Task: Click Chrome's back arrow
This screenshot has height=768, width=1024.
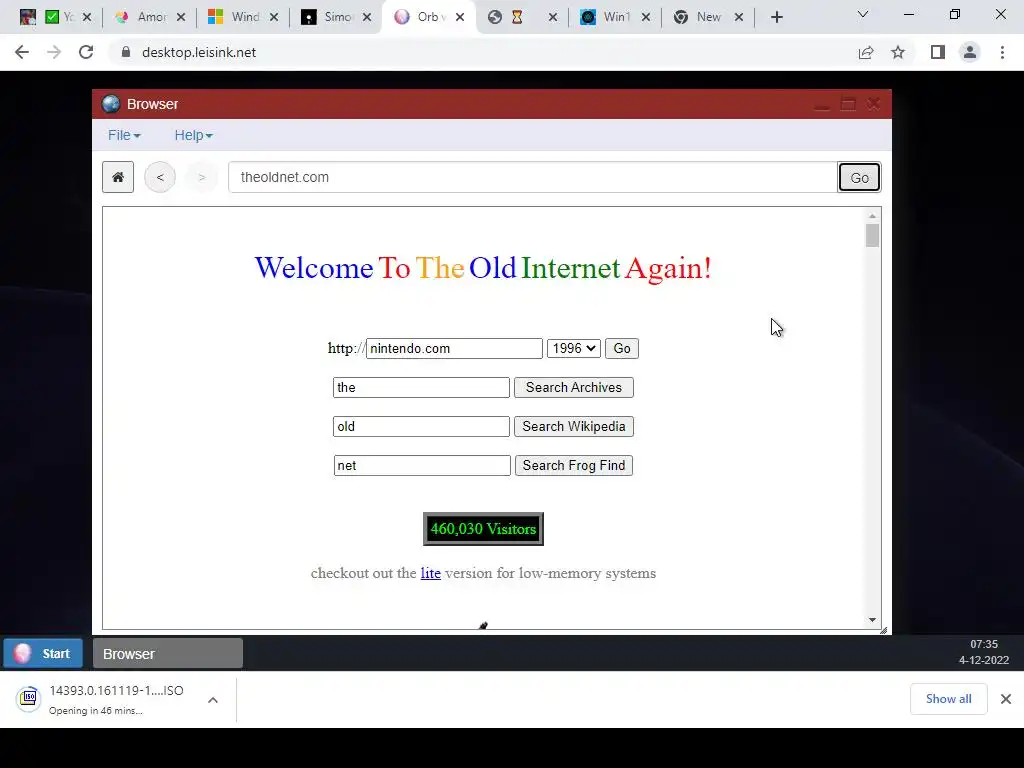Action: (x=22, y=52)
